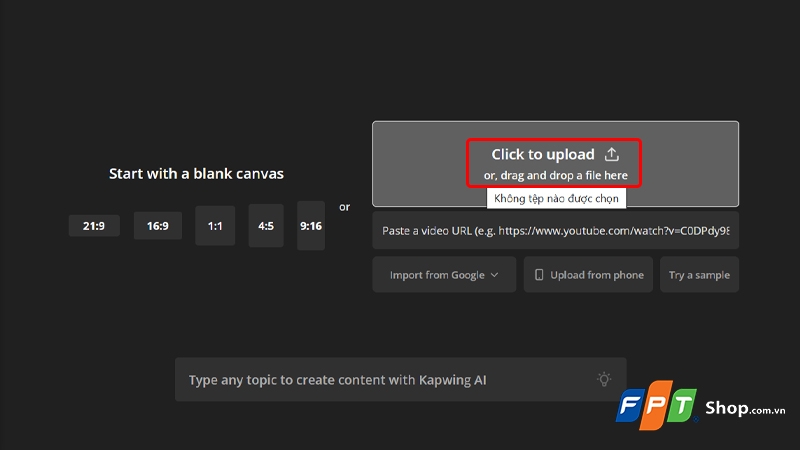
Task: Select the 21:9 blank canvas
Action: pos(94,226)
